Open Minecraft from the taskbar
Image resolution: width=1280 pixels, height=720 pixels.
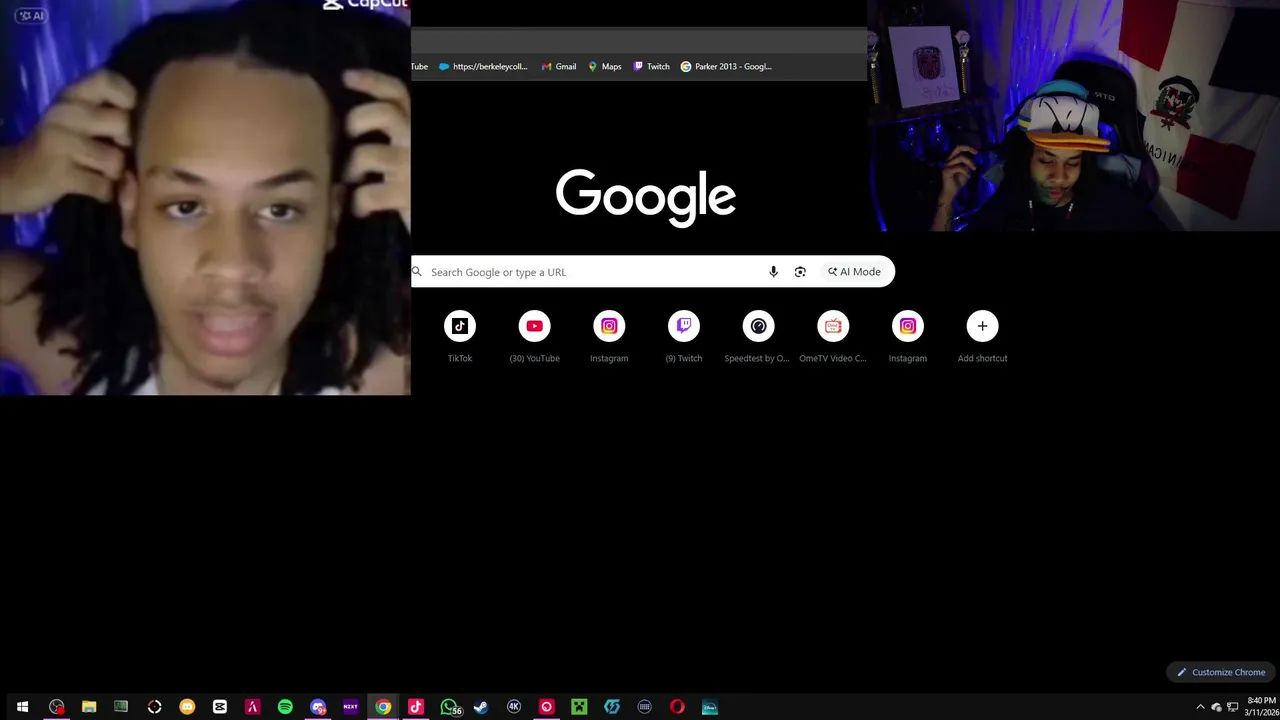[579, 707]
